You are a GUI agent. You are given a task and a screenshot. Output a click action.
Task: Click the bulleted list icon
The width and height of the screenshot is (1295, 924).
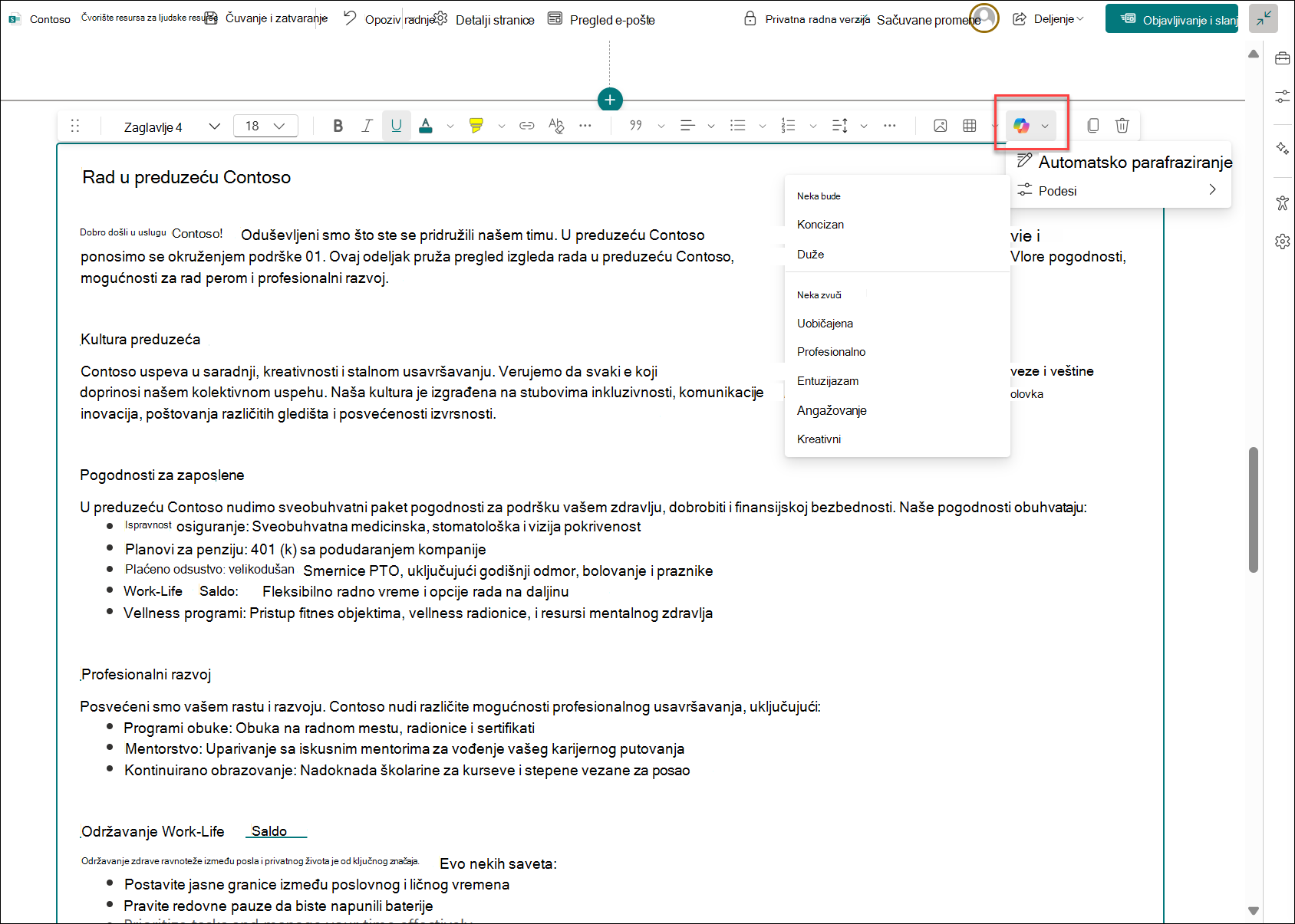[x=738, y=126]
